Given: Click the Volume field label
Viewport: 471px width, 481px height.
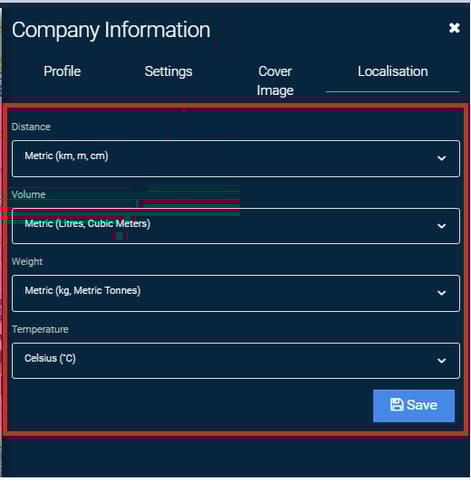Looking at the screenshot, I should tap(29, 194).
